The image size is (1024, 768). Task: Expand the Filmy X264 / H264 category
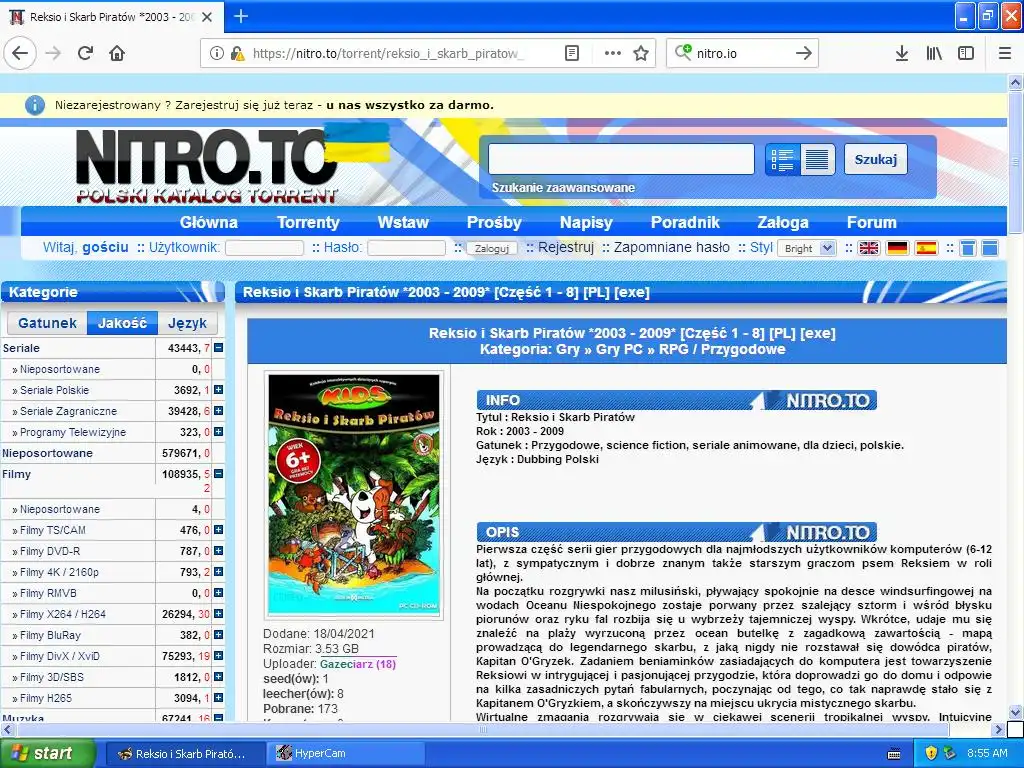[219, 614]
